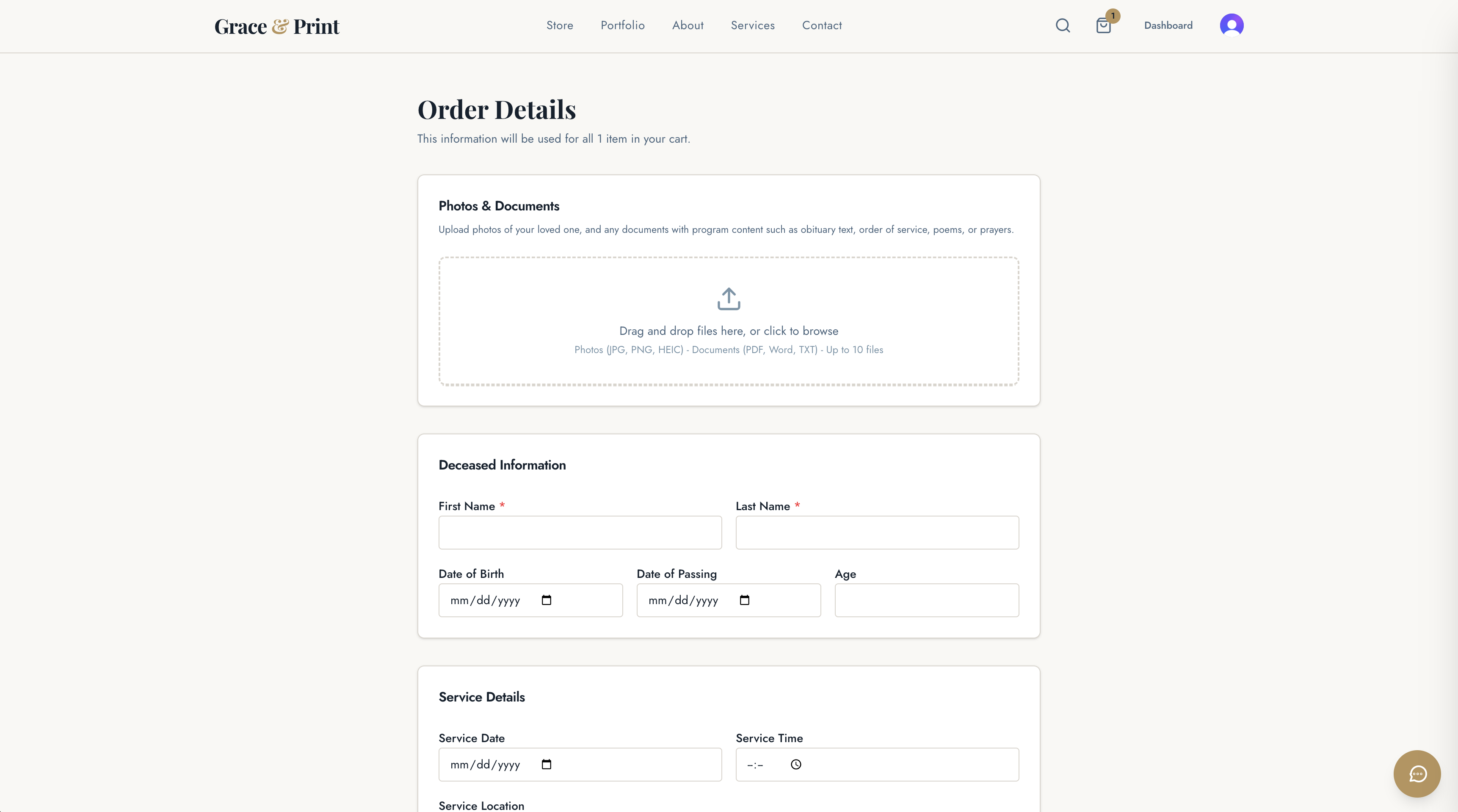Click the drag and drop upload area

729,321
